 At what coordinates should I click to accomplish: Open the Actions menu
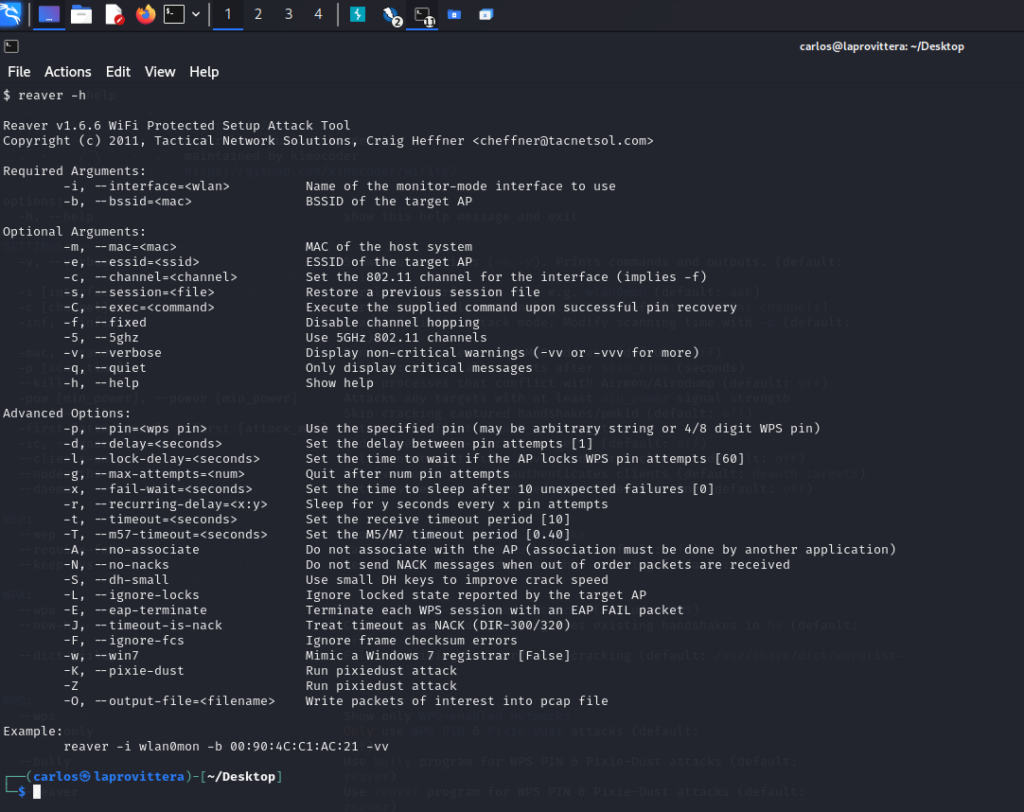[x=68, y=72]
